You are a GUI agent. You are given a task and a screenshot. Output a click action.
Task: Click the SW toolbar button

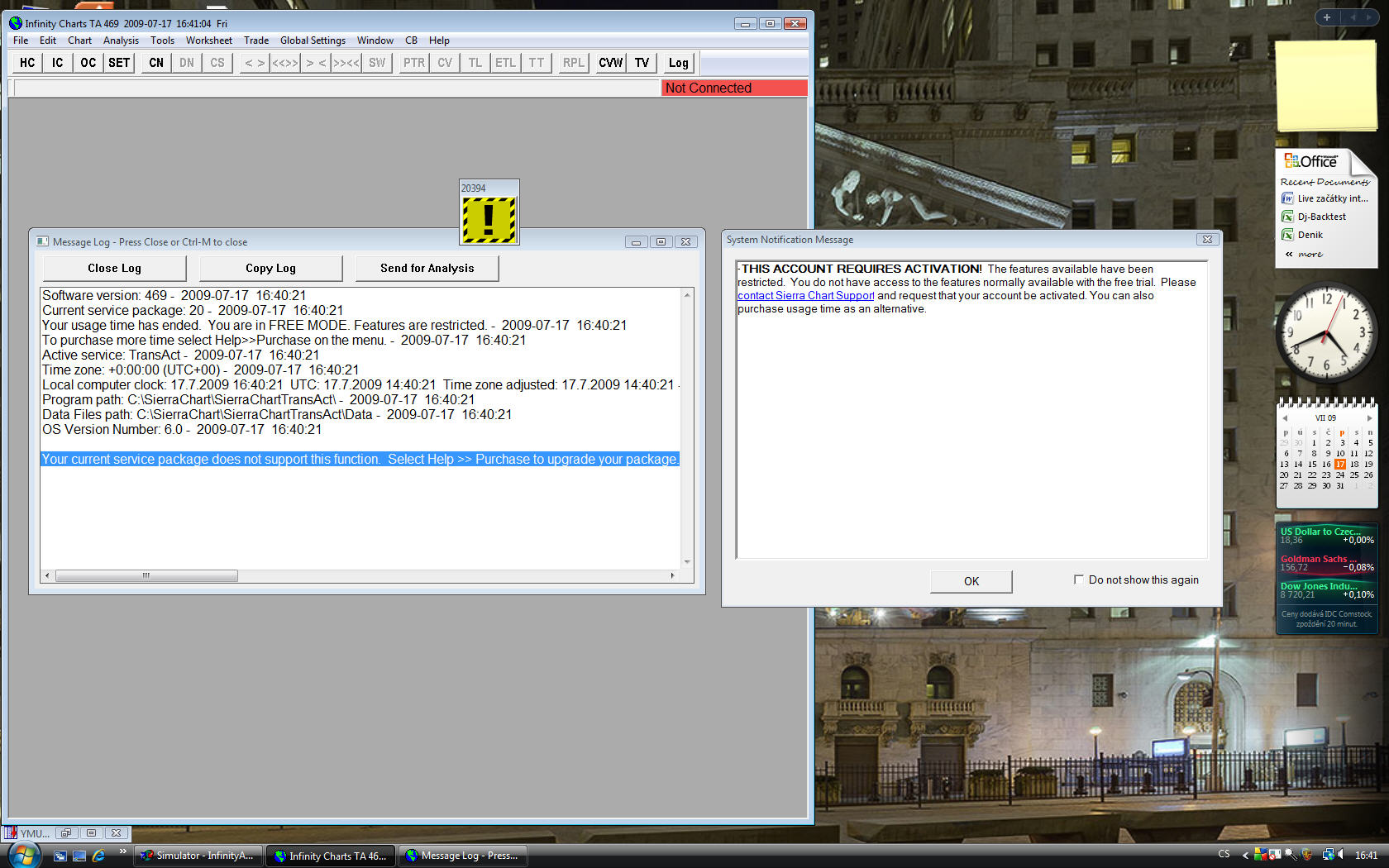coord(377,63)
